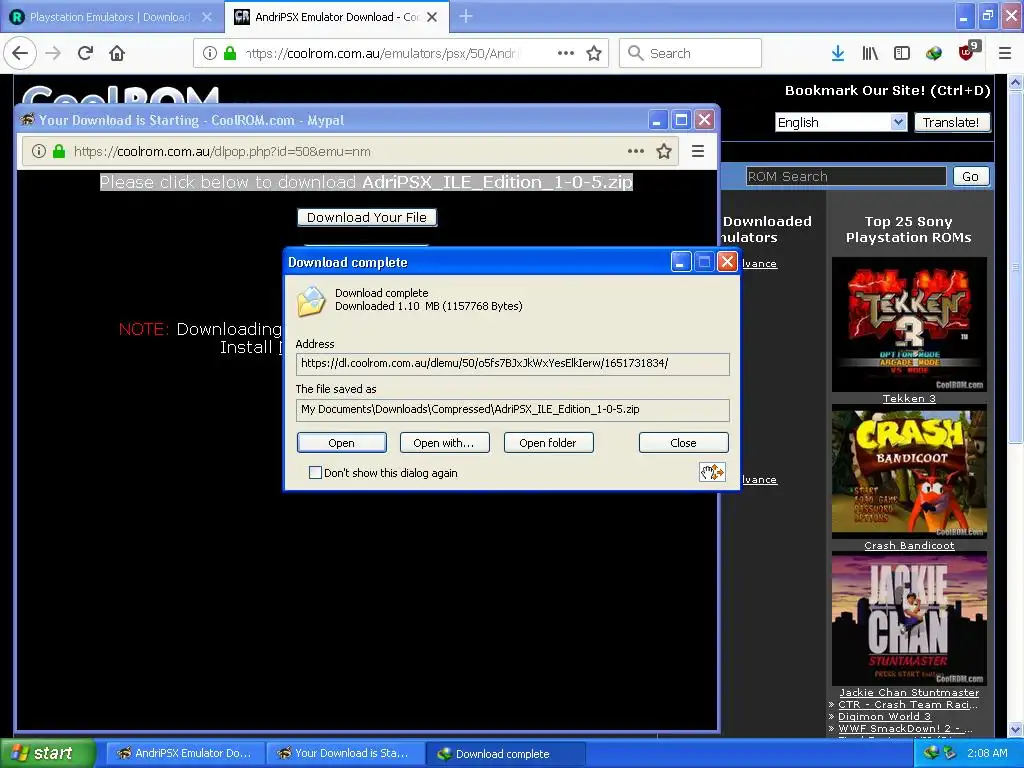
Task: Check Don't show this dialog again
Action: pos(315,473)
